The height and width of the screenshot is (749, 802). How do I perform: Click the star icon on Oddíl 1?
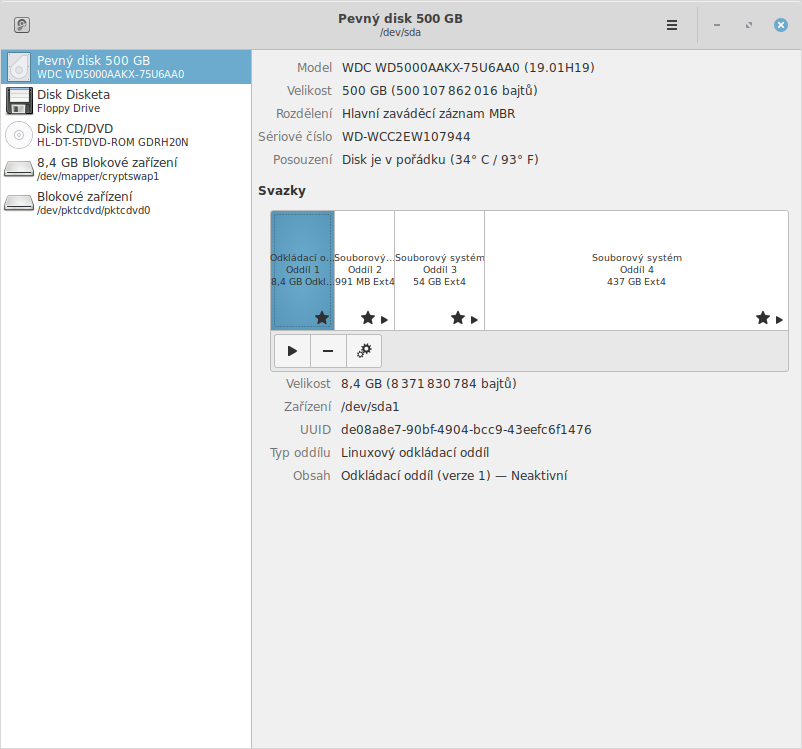click(x=322, y=318)
